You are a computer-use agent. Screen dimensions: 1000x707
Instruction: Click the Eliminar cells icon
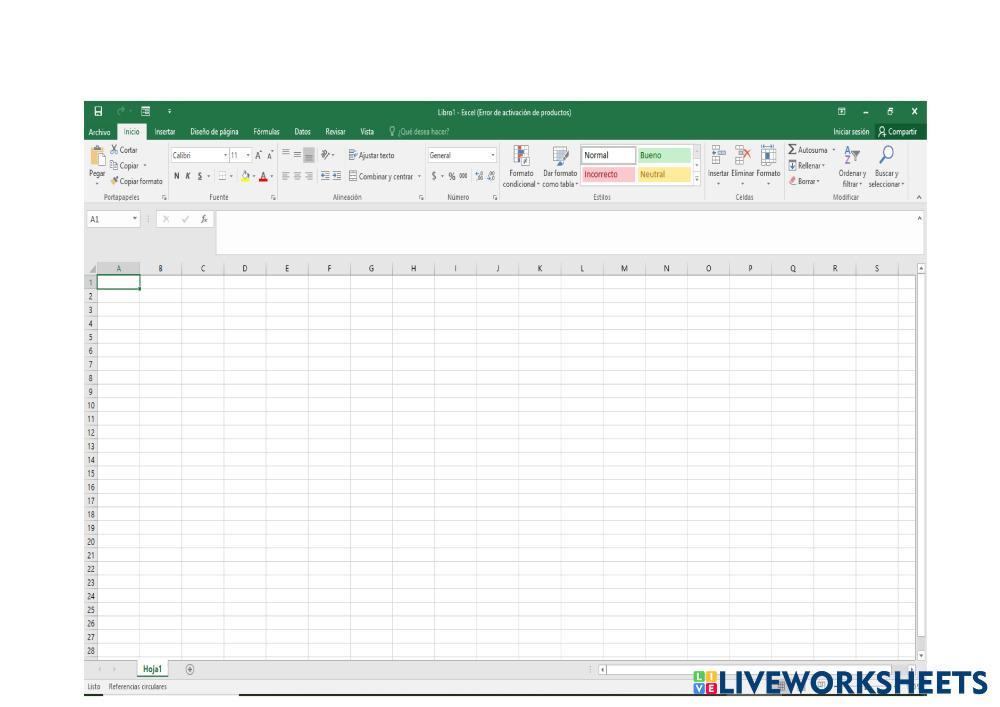(x=743, y=155)
